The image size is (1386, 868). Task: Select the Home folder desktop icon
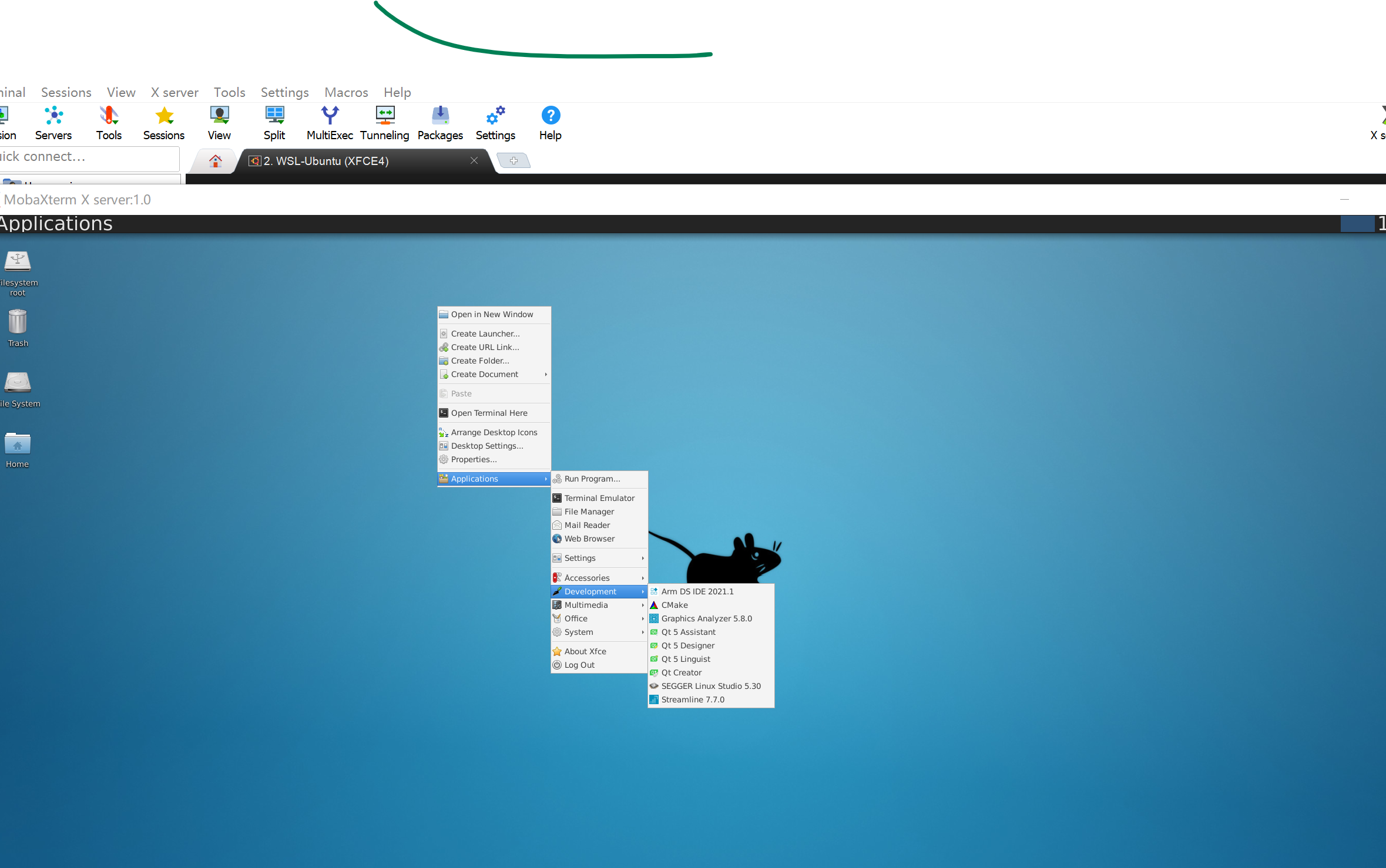coord(18,450)
